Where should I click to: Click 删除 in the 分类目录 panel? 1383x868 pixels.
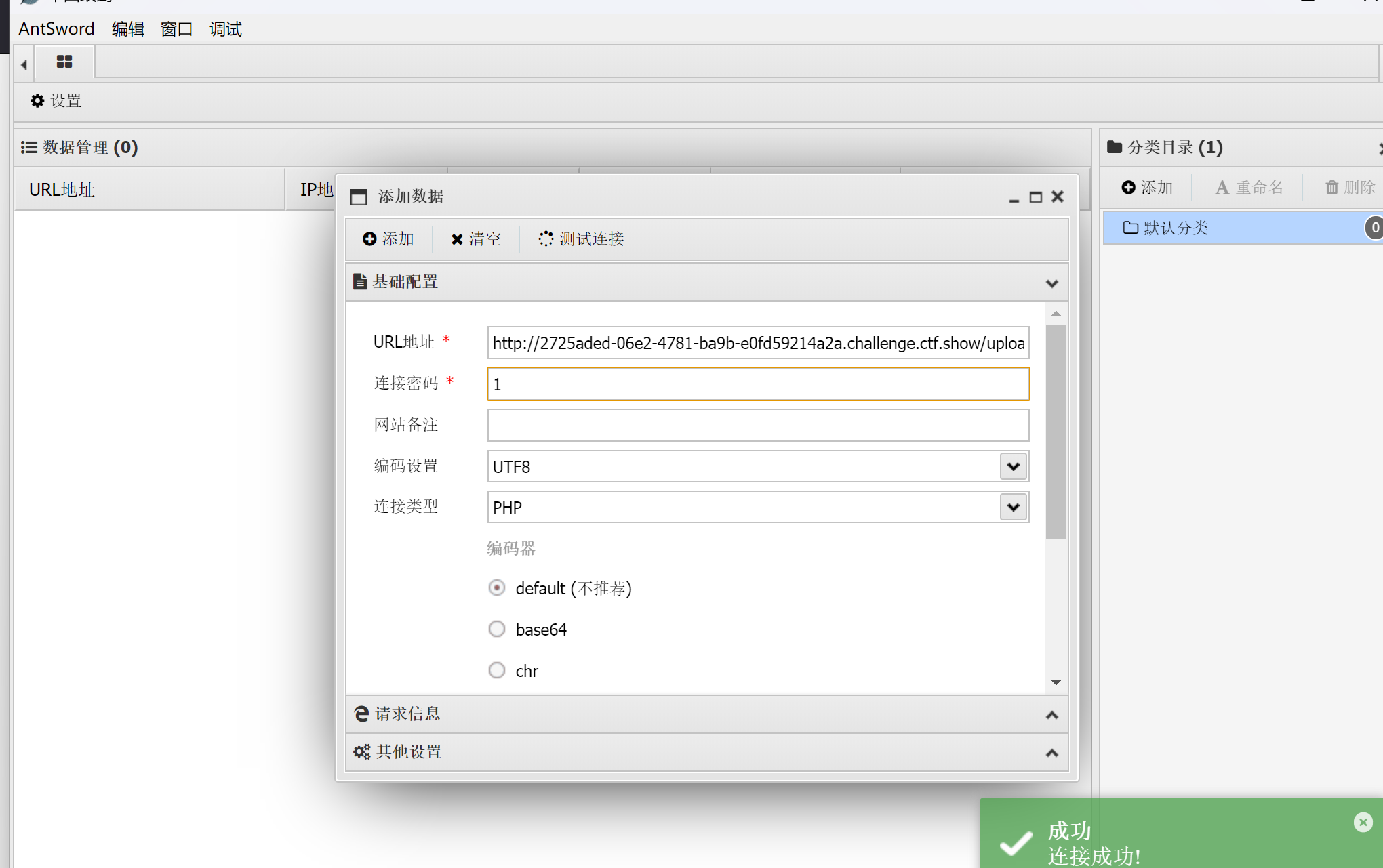1350,187
